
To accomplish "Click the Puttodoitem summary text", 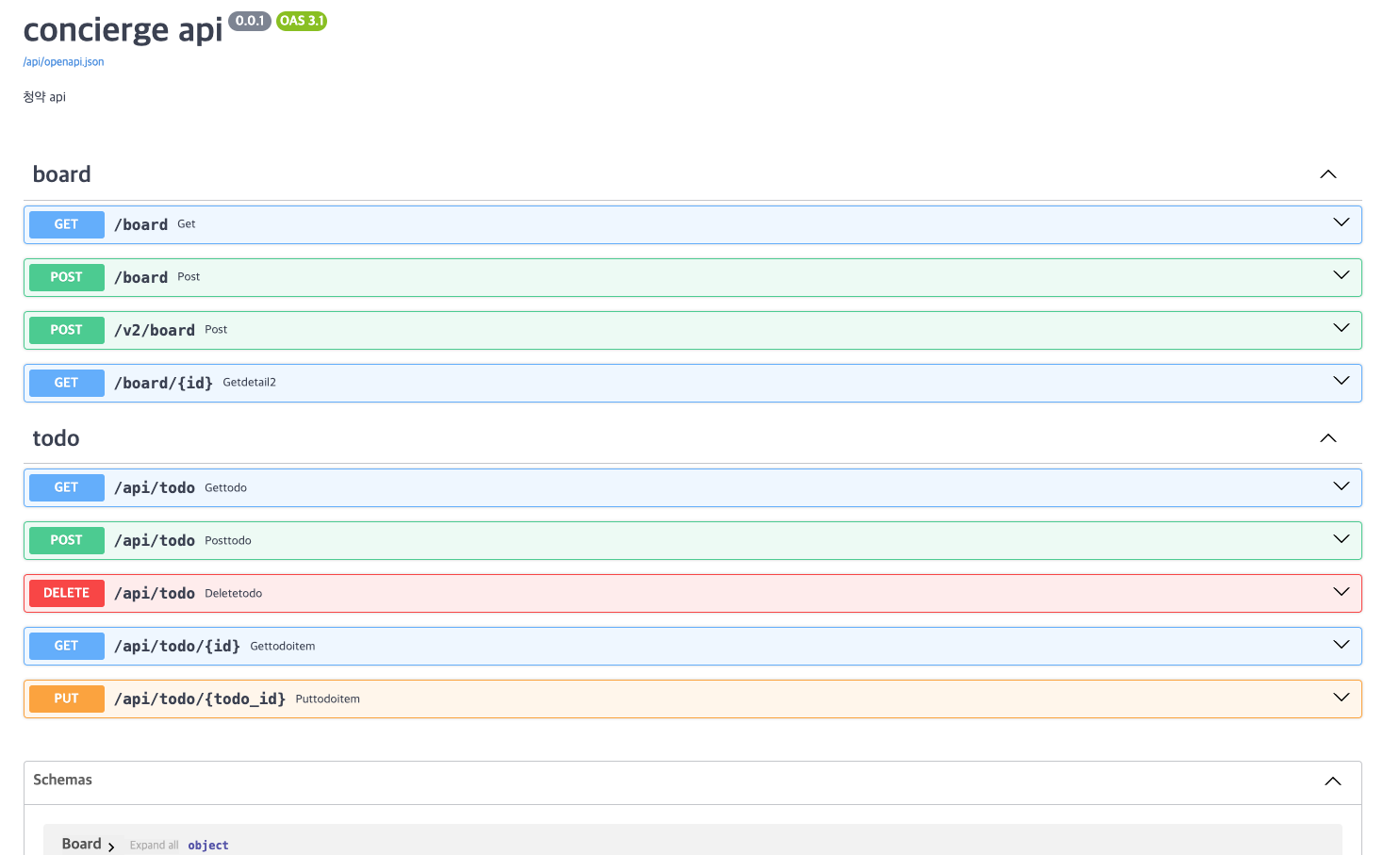I will coord(328,699).
